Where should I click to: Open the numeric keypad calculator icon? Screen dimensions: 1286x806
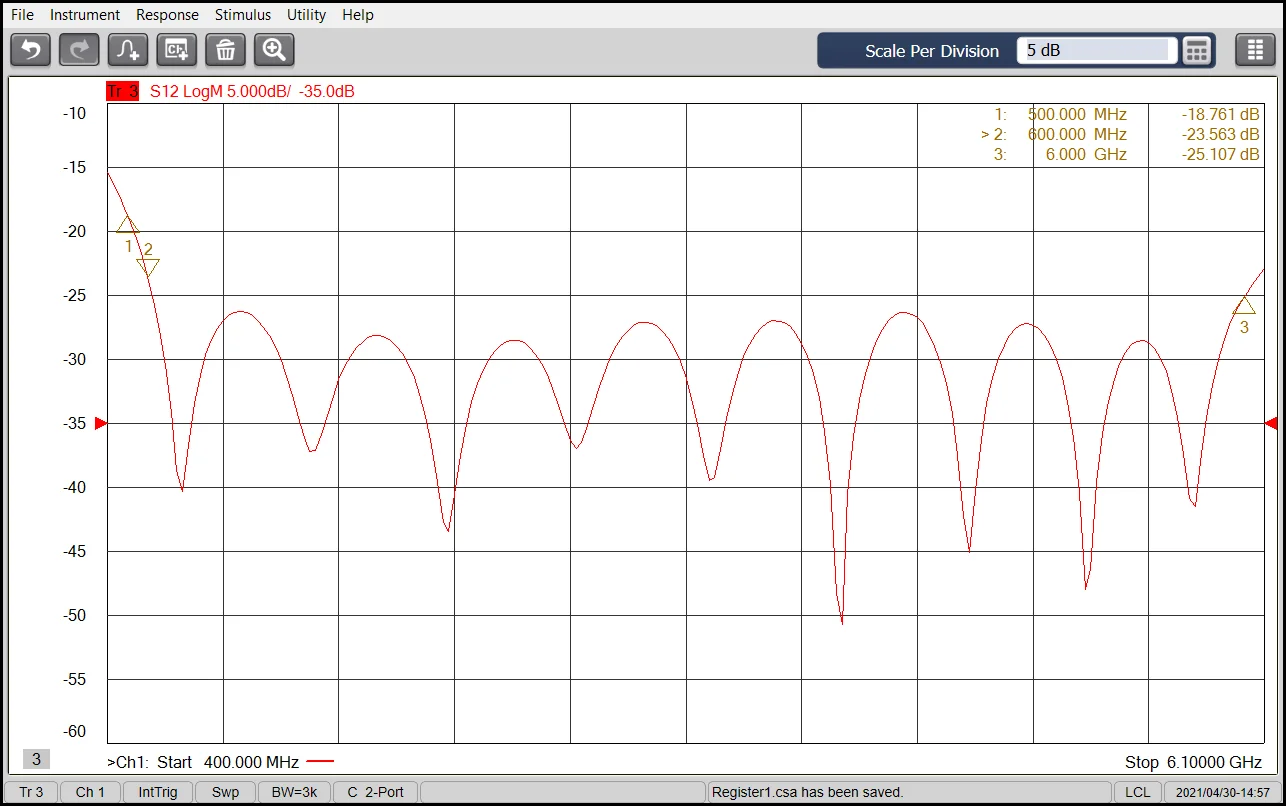tap(1197, 51)
